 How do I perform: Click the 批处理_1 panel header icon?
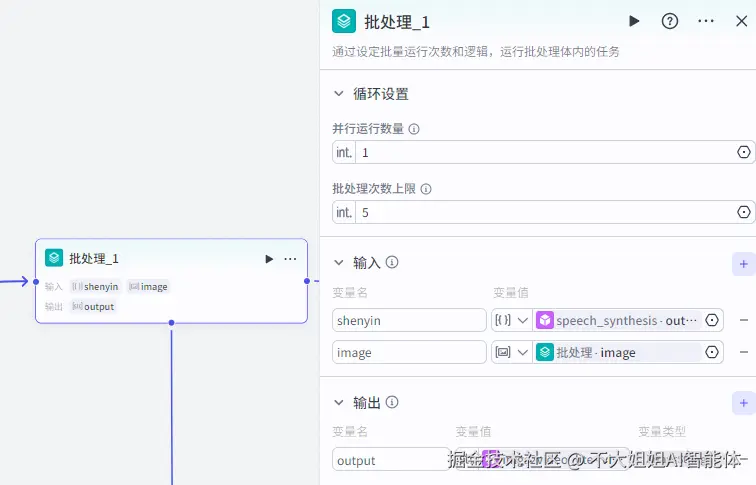(x=344, y=21)
